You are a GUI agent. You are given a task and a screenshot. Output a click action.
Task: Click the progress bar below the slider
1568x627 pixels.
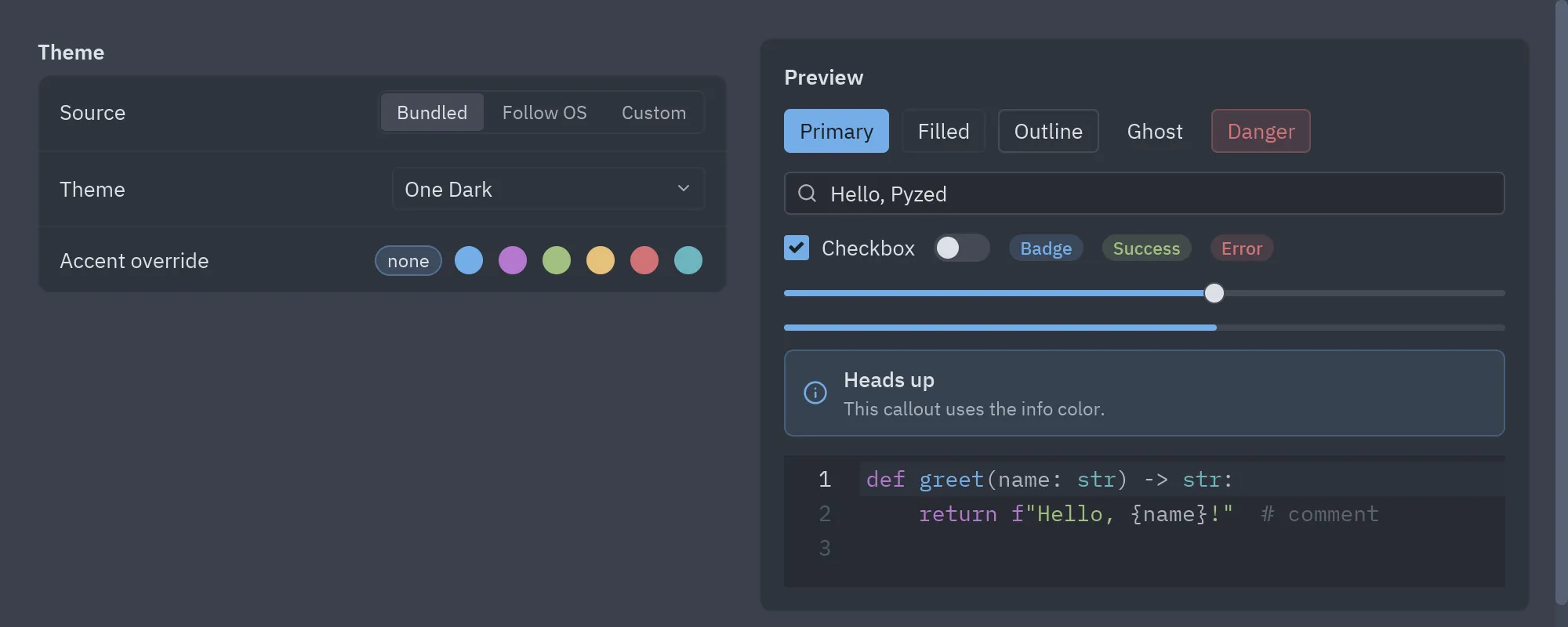(1145, 328)
